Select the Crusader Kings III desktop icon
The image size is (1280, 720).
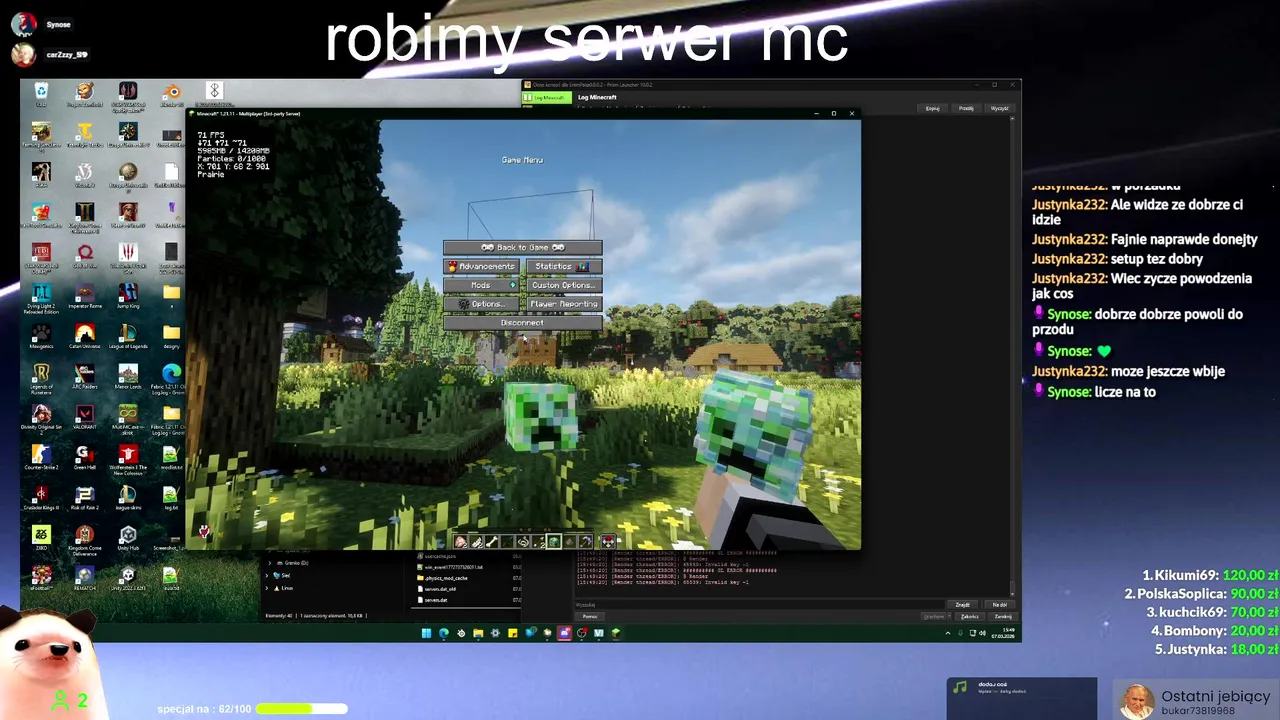[41, 497]
